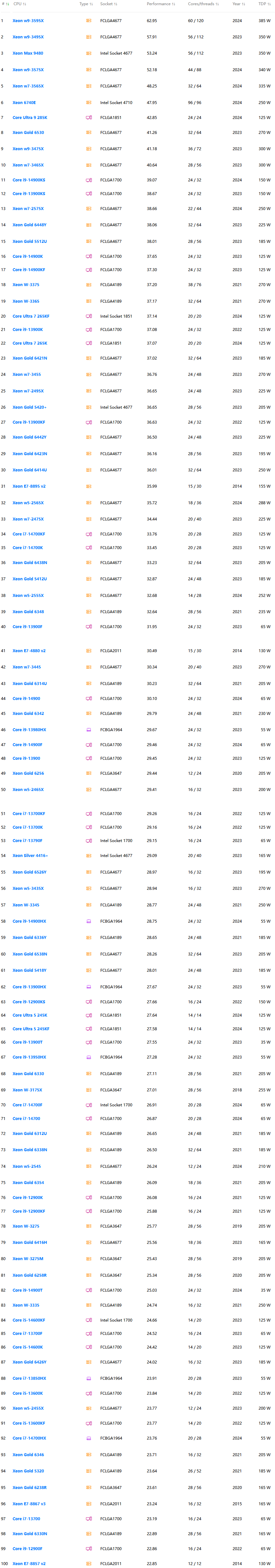The image size is (275, 1568).
Task: Click the desktop type icon for Core i7-13700KF
Action: pos(89,814)
